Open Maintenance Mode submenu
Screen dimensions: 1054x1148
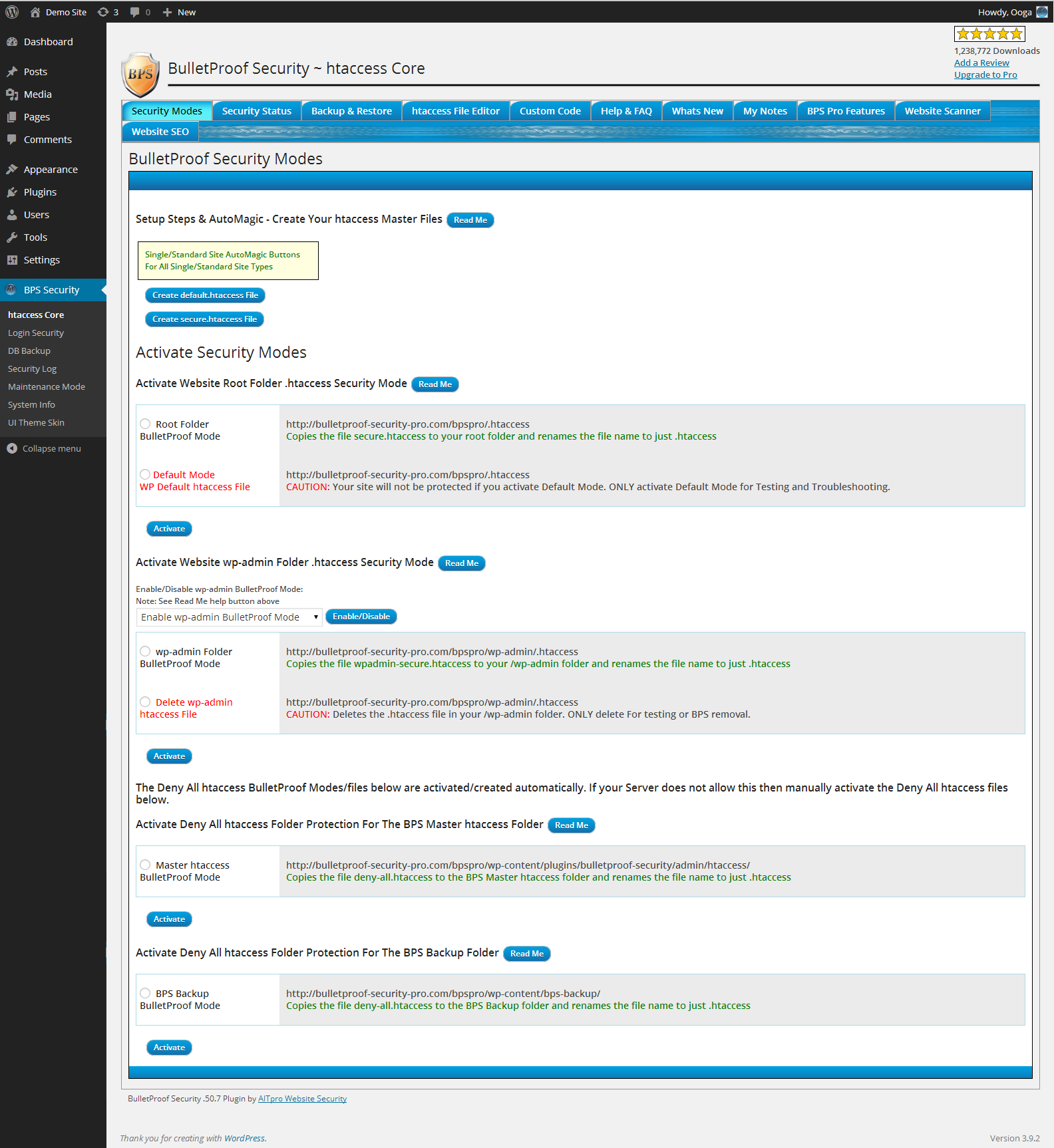point(47,387)
